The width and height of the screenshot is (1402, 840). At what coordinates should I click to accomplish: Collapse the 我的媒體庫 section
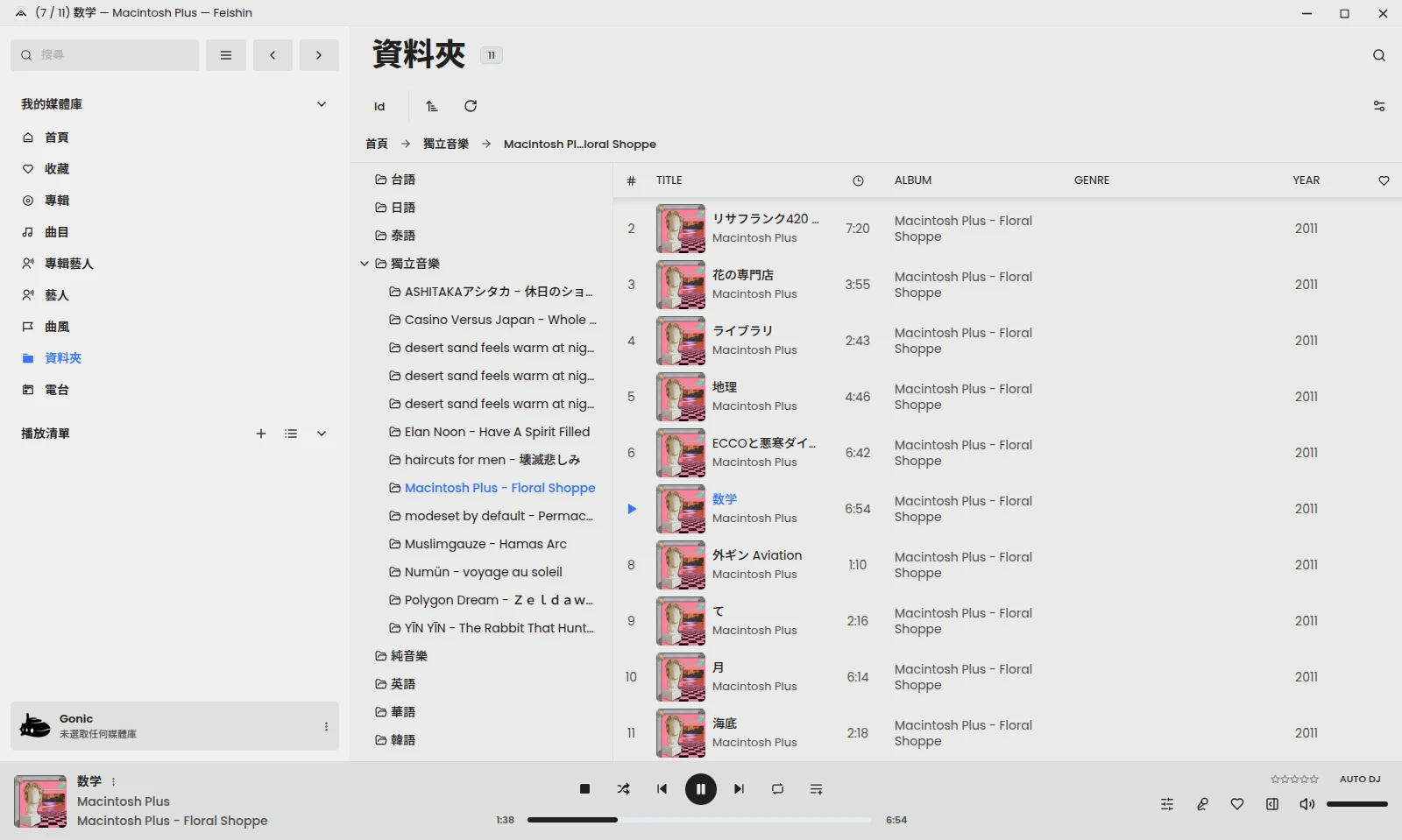coord(322,104)
